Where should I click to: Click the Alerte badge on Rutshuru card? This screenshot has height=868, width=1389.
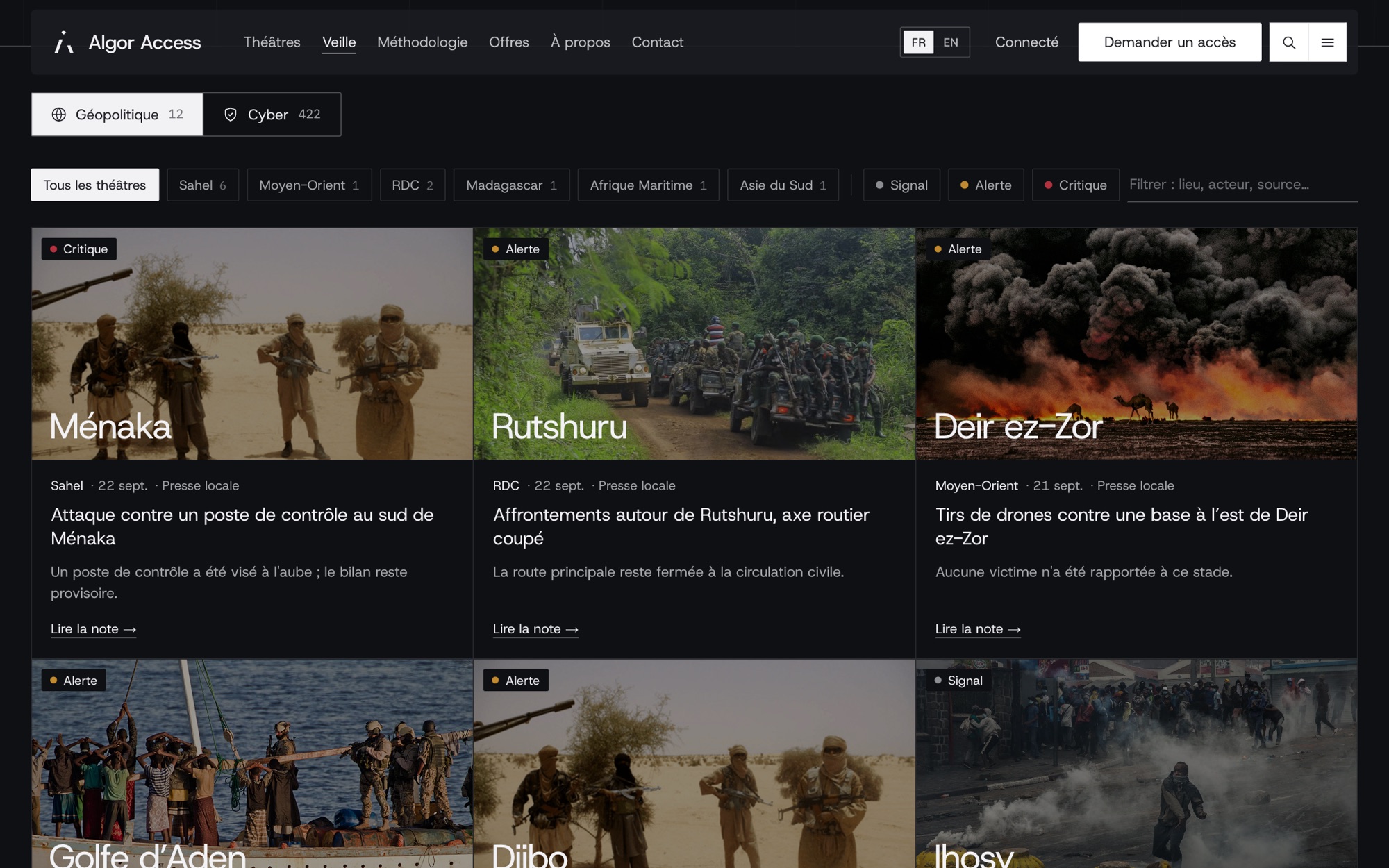(x=516, y=249)
